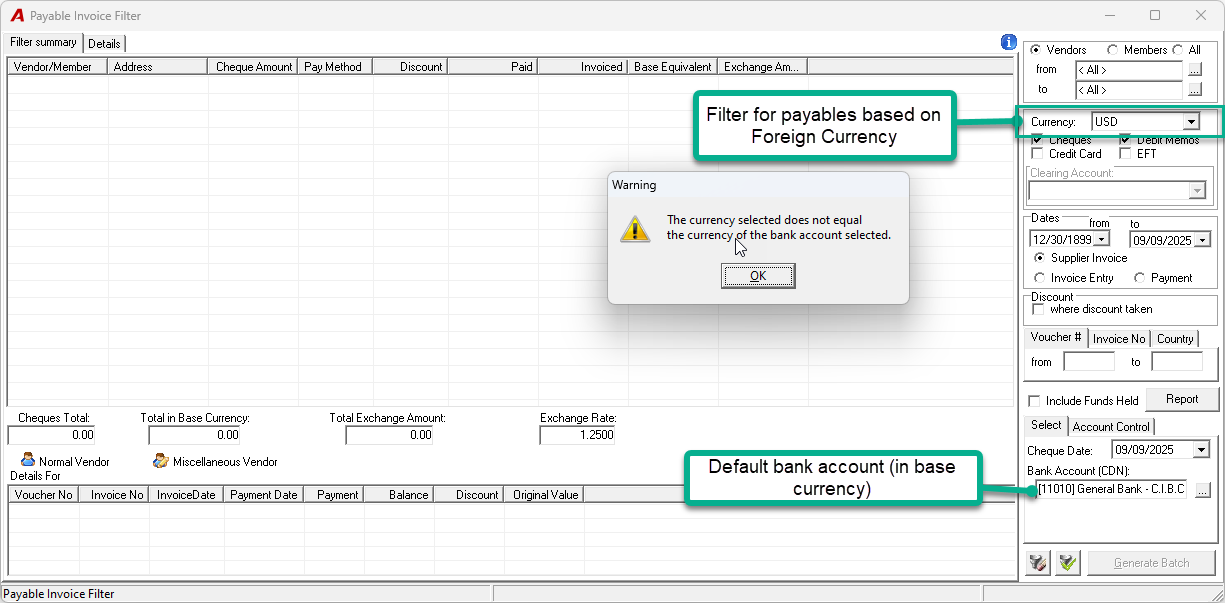The height and width of the screenshot is (603, 1225).
Task: Select the Vendors radio button
Action: click(x=1035, y=50)
